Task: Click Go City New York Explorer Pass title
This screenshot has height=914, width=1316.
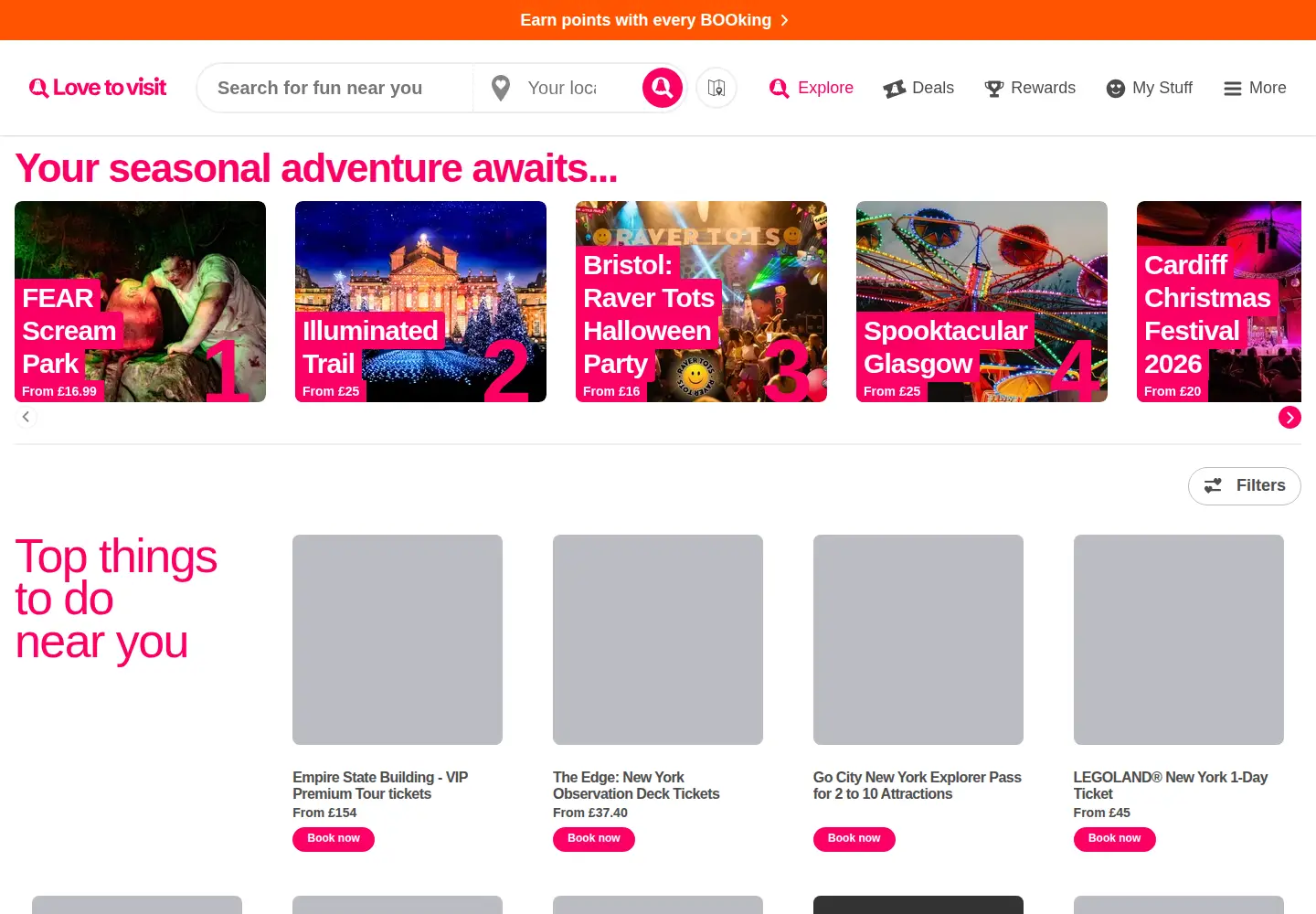Action: pos(918,785)
